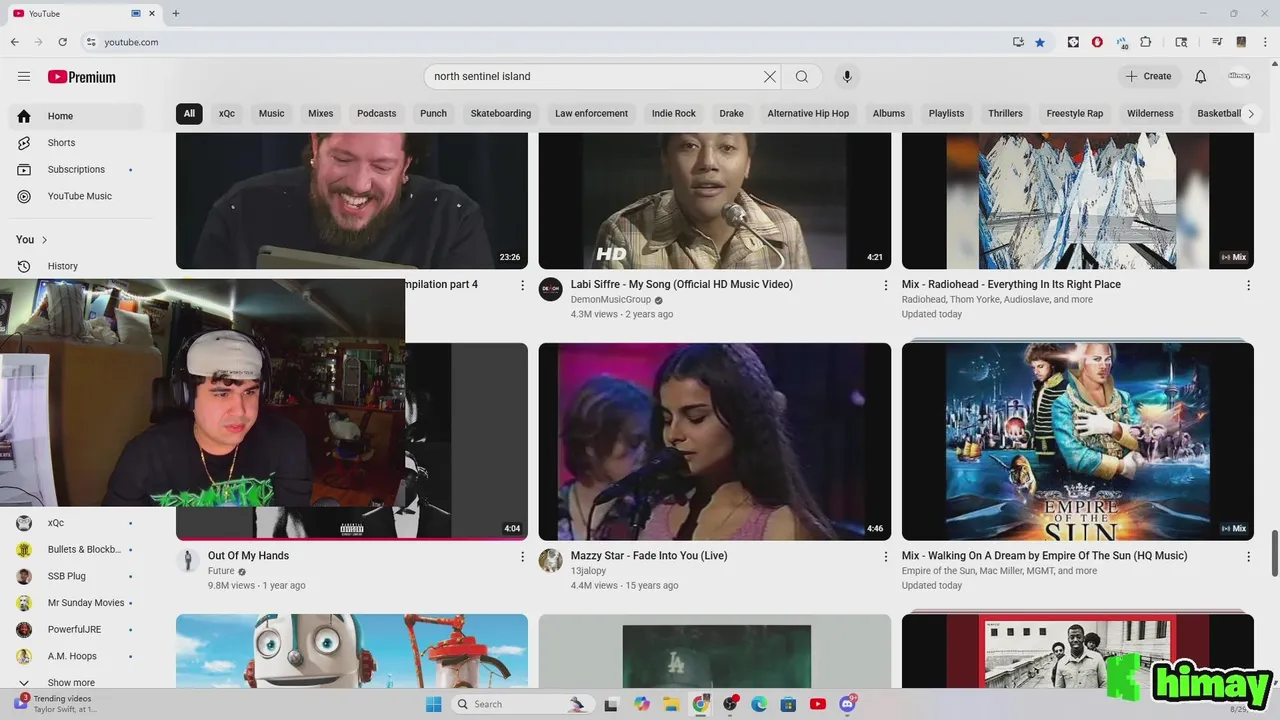
Task: Open the Labi Siffre My Song title link
Action: (682, 285)
